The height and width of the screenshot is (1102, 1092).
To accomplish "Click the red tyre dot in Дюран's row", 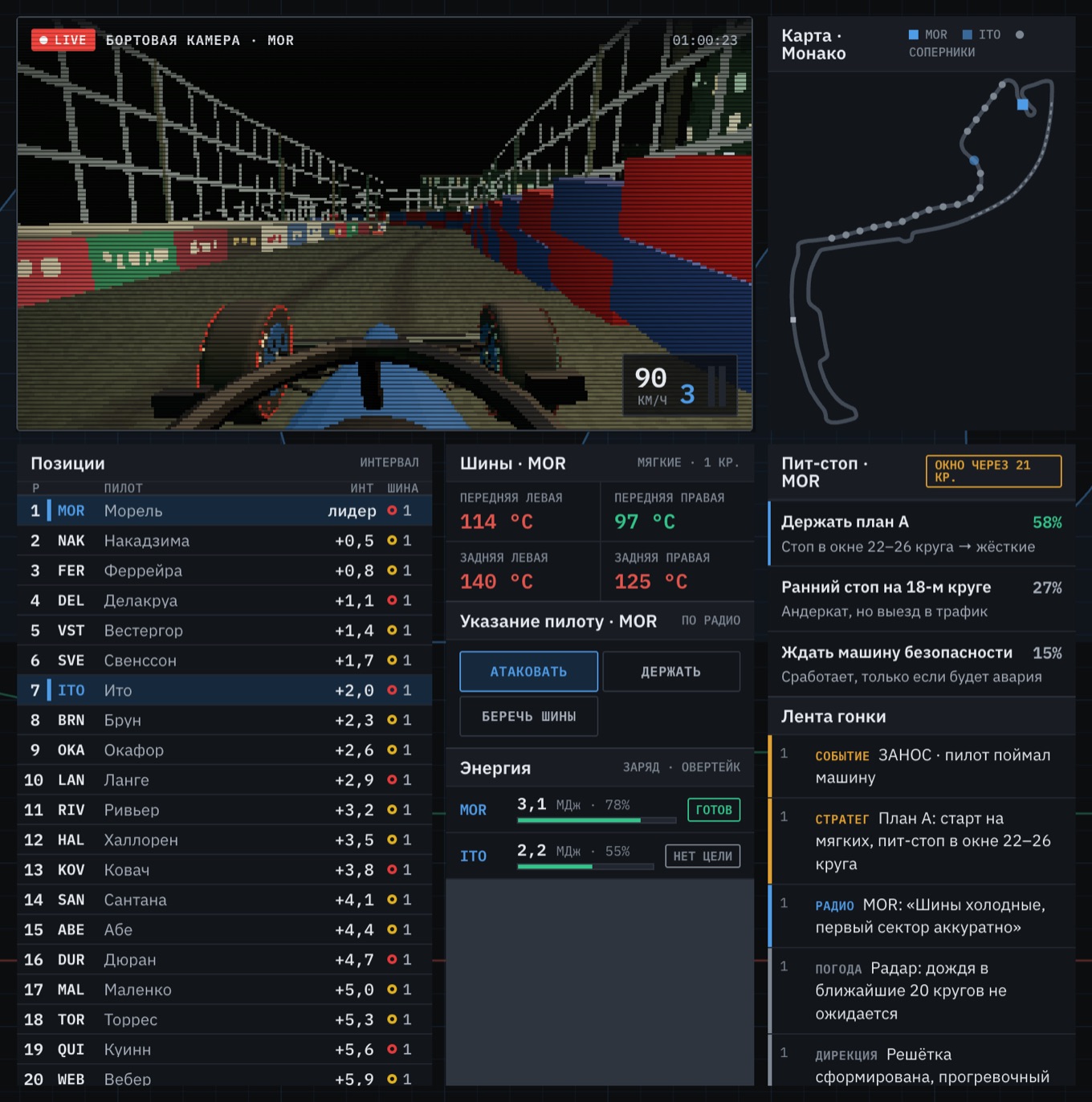I will click(392, 959).
